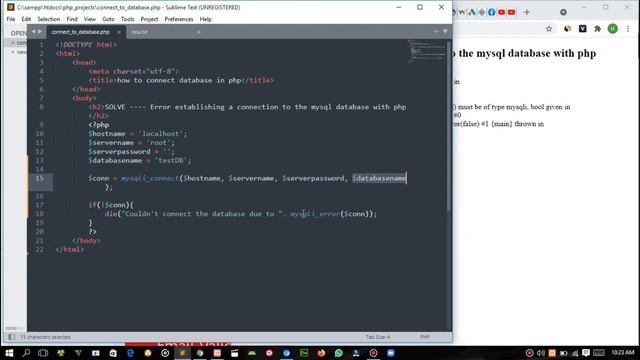Screen dimensions: 640x360
Task: Open the Selection menu
Action: coord(49,19)
